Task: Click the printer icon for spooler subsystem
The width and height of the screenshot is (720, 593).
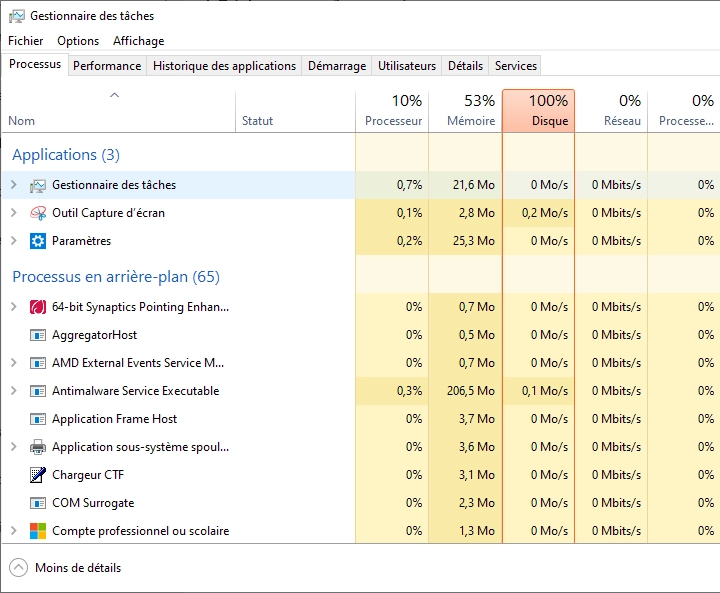Action: click(x=38, y=447)
